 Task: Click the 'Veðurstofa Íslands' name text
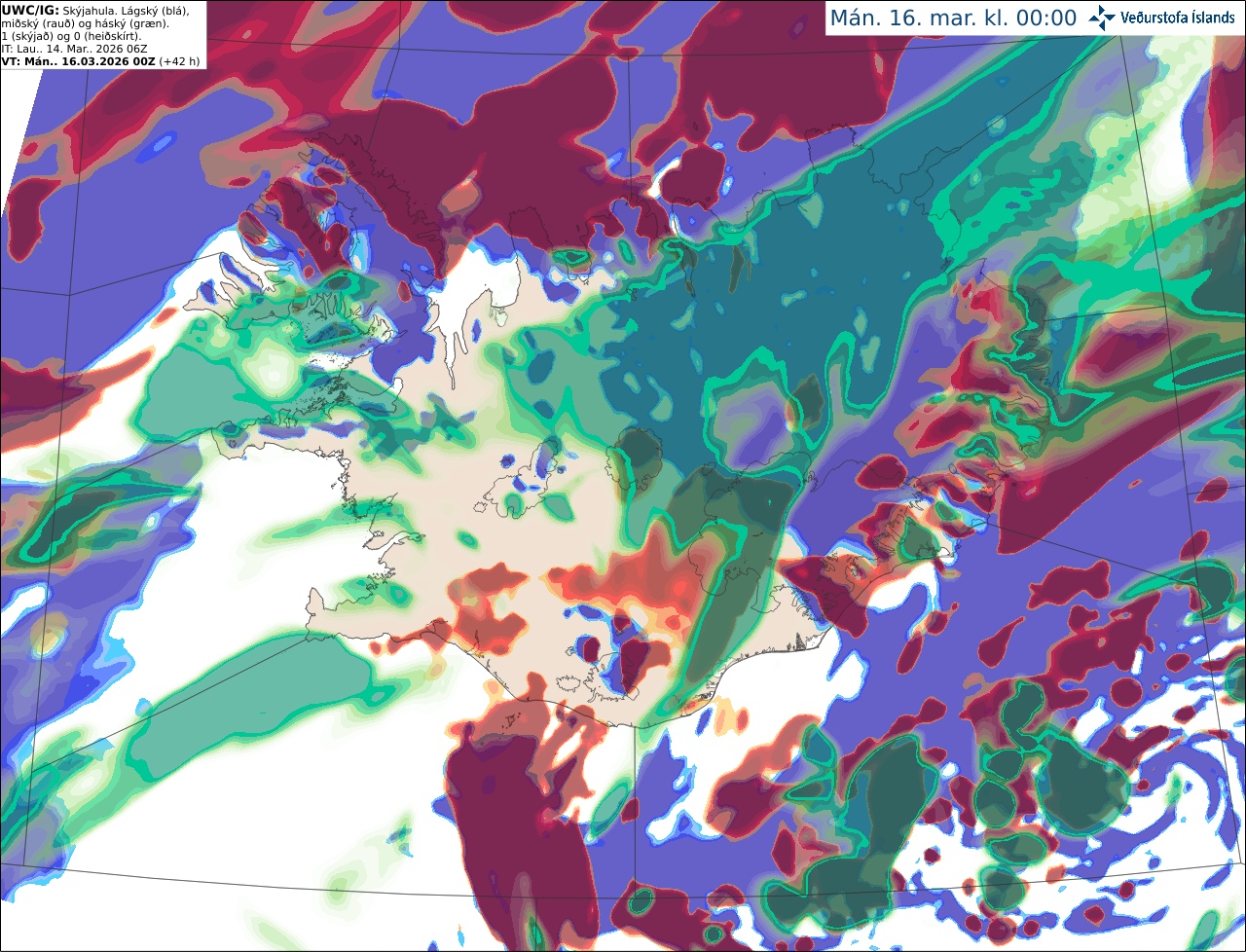coord(1178,18)
